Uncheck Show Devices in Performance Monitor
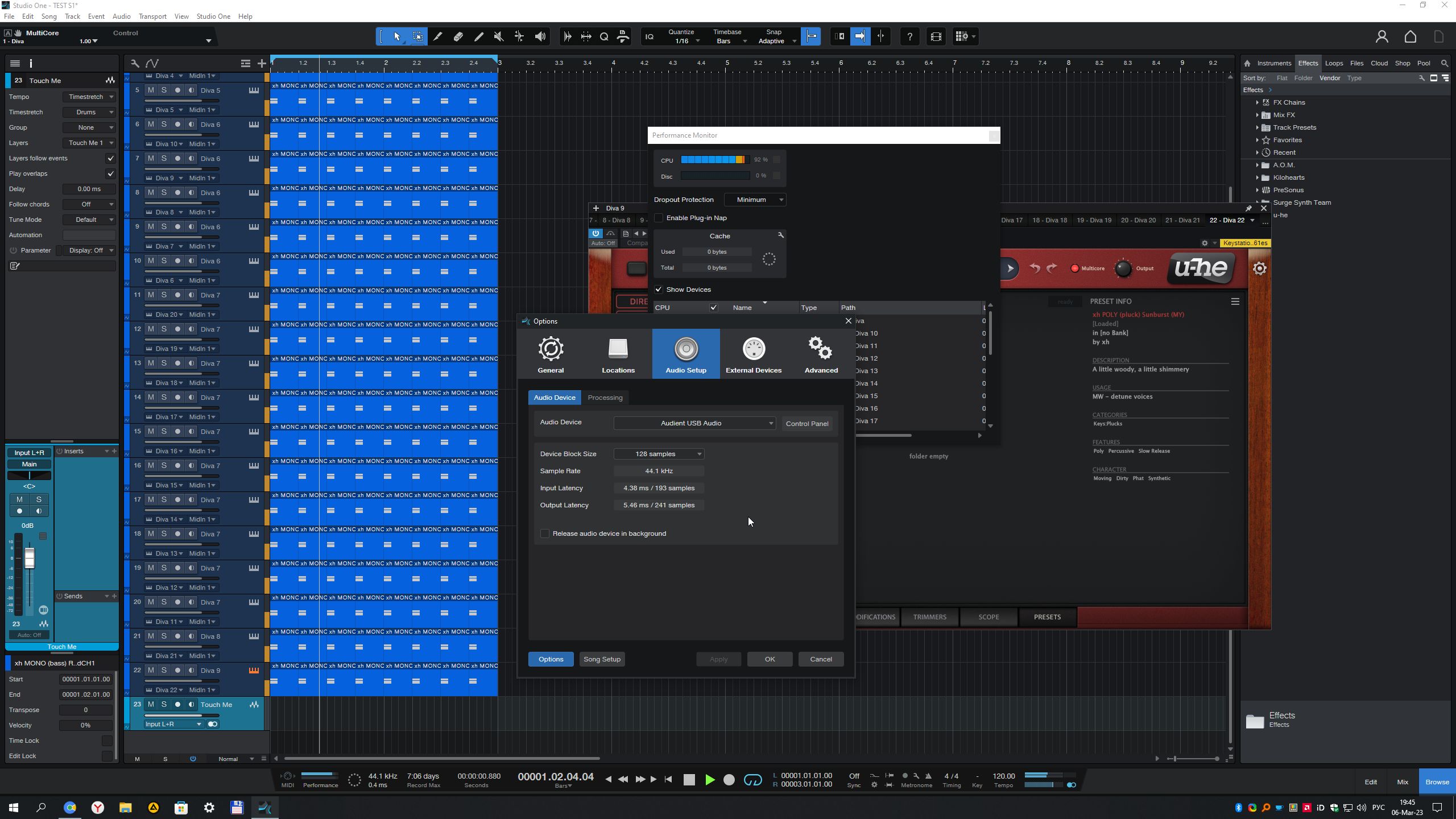The height and width of the screenshot is (819, 1456). [659, 289]
